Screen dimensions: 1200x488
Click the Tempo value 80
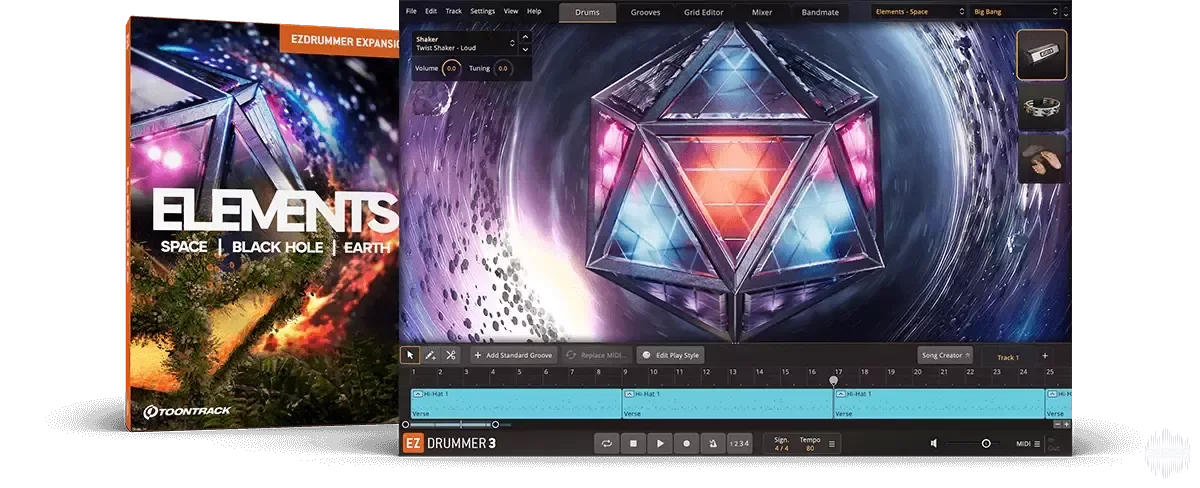[x=809, y=447]
